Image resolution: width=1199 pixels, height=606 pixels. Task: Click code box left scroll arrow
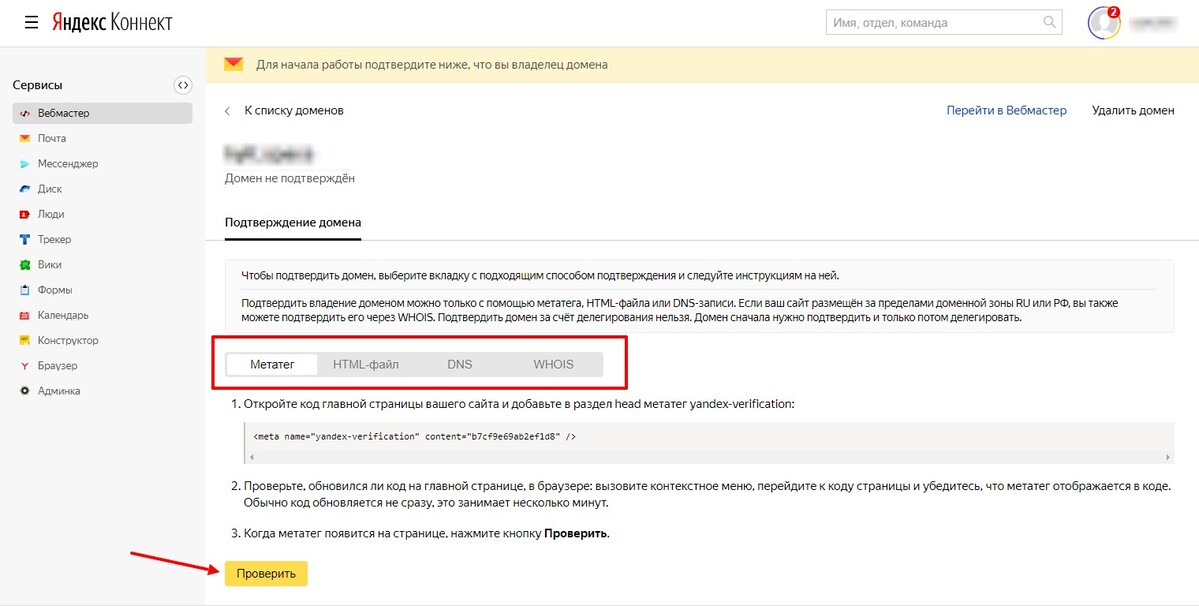point(250,457)
